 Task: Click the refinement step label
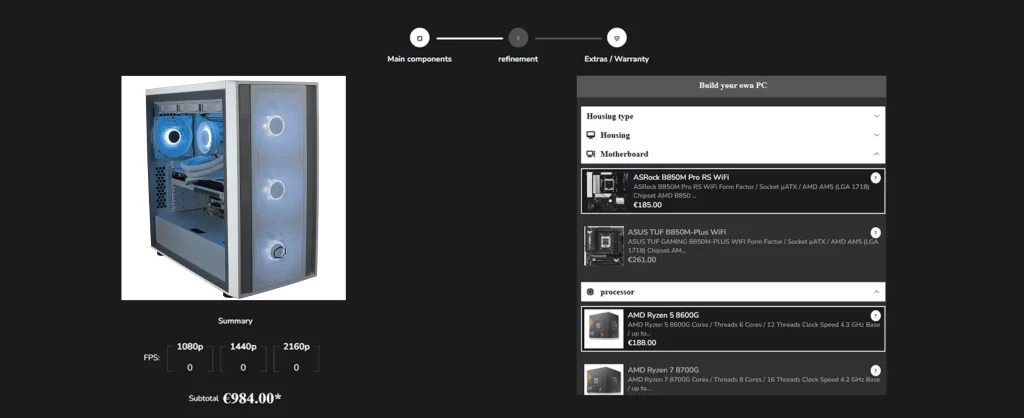[x=518, y=59]
